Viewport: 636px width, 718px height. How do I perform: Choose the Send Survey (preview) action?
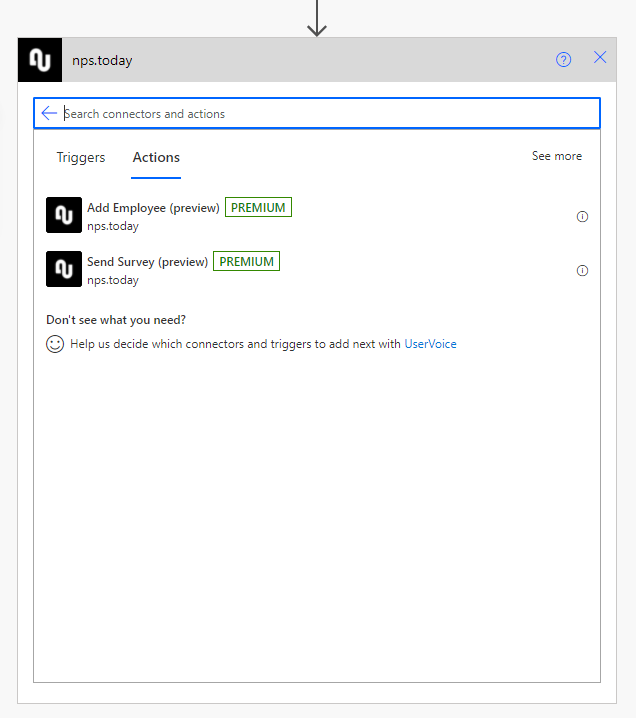pyautogui.click(x=147, y=262)
